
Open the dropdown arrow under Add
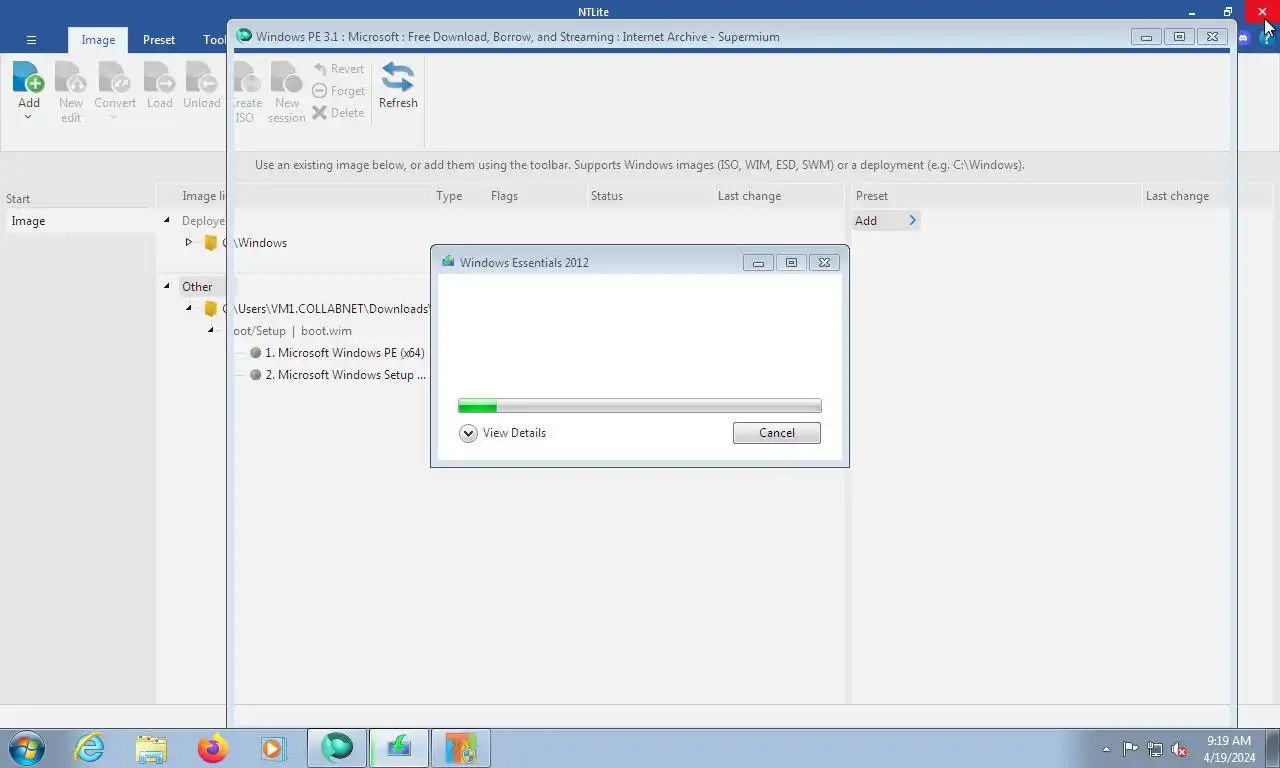click(28, 117)
